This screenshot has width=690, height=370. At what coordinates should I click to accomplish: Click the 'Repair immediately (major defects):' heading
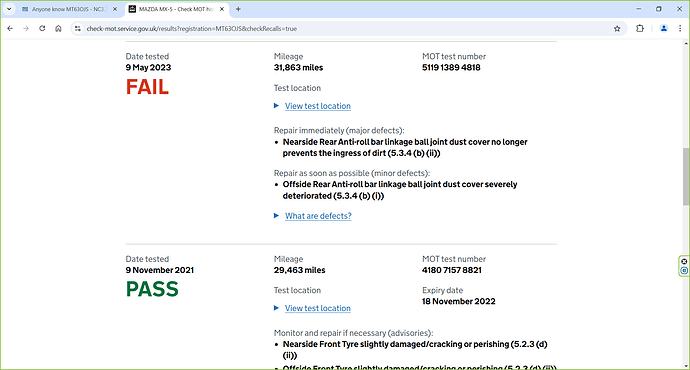point(339,131)
